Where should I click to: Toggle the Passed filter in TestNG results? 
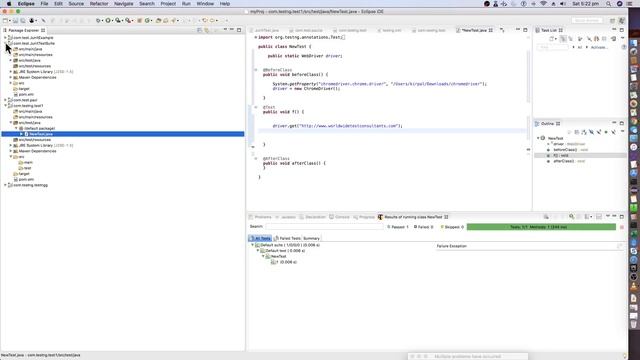coord(397,227)
